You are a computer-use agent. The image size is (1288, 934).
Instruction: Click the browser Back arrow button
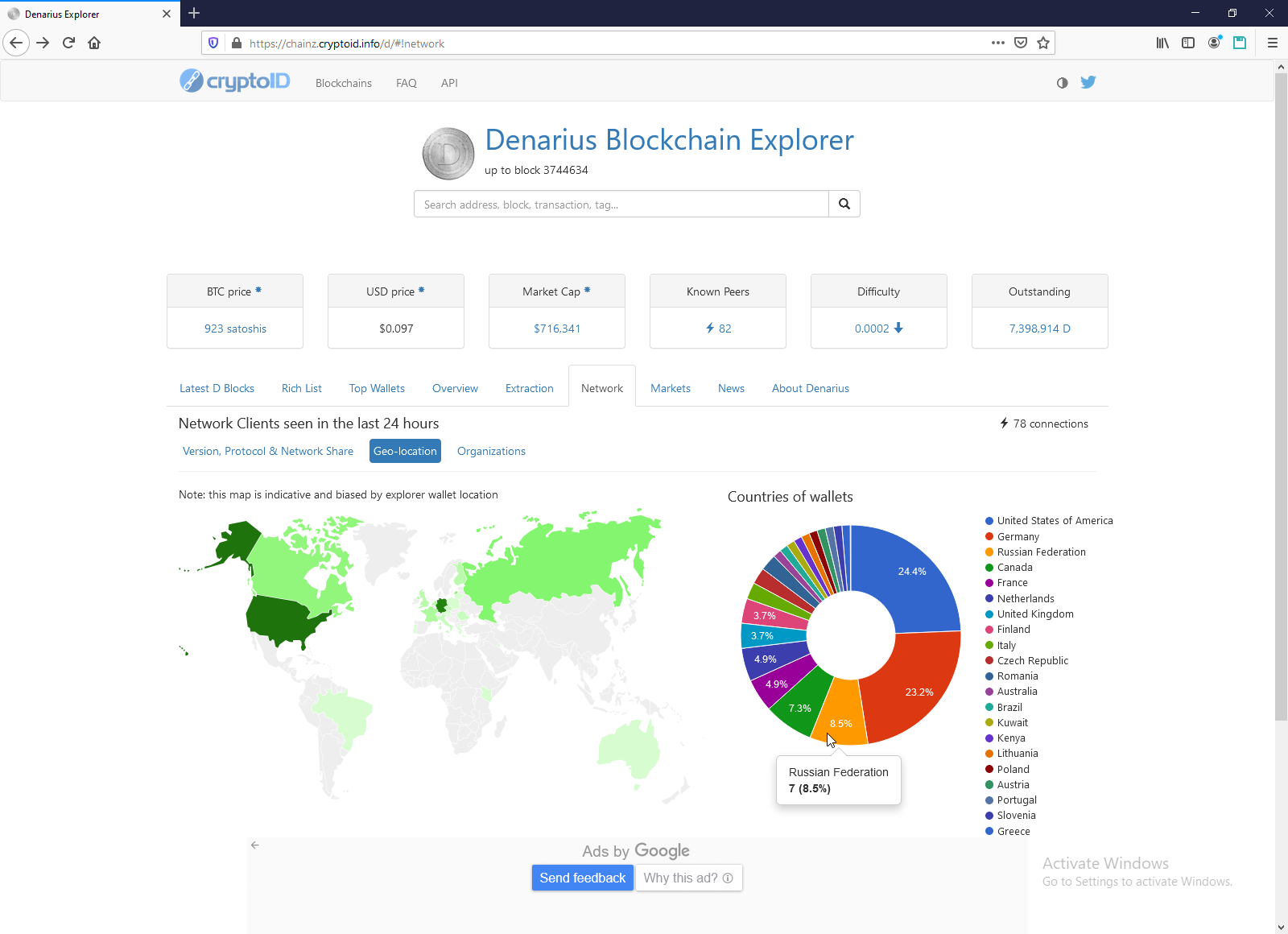[x=16, y=43]
